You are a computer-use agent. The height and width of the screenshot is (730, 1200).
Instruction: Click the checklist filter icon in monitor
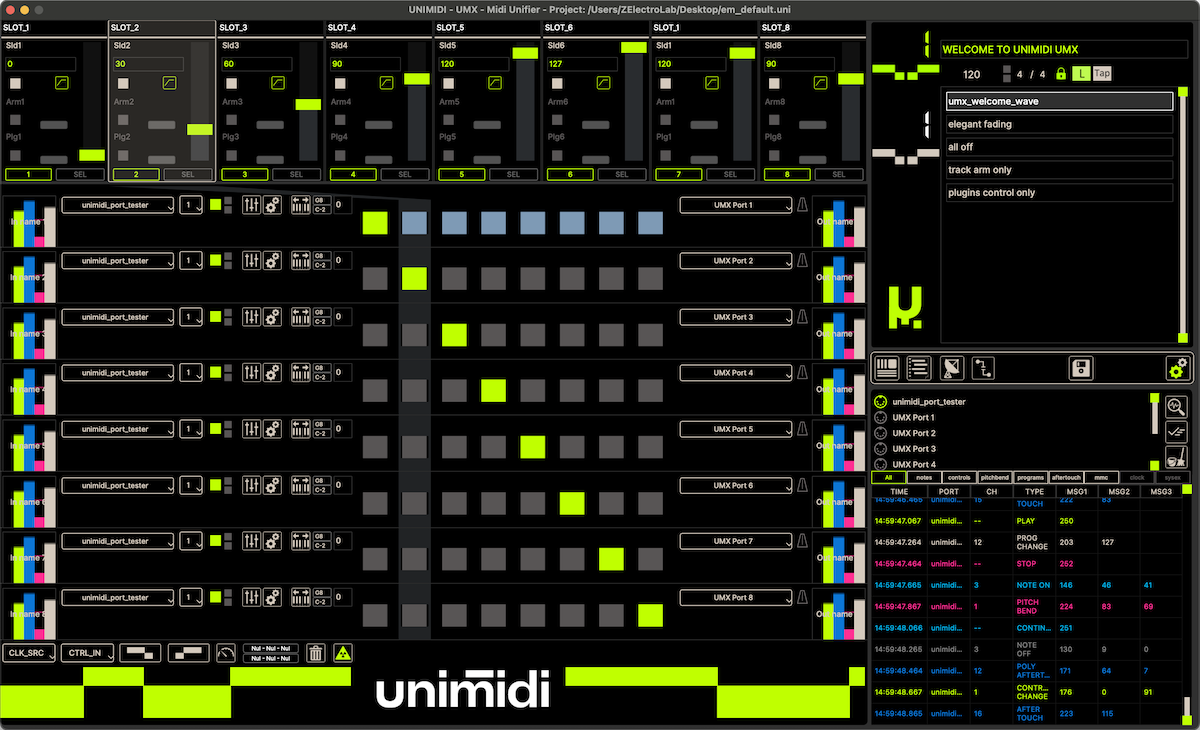coord(1177,433)
